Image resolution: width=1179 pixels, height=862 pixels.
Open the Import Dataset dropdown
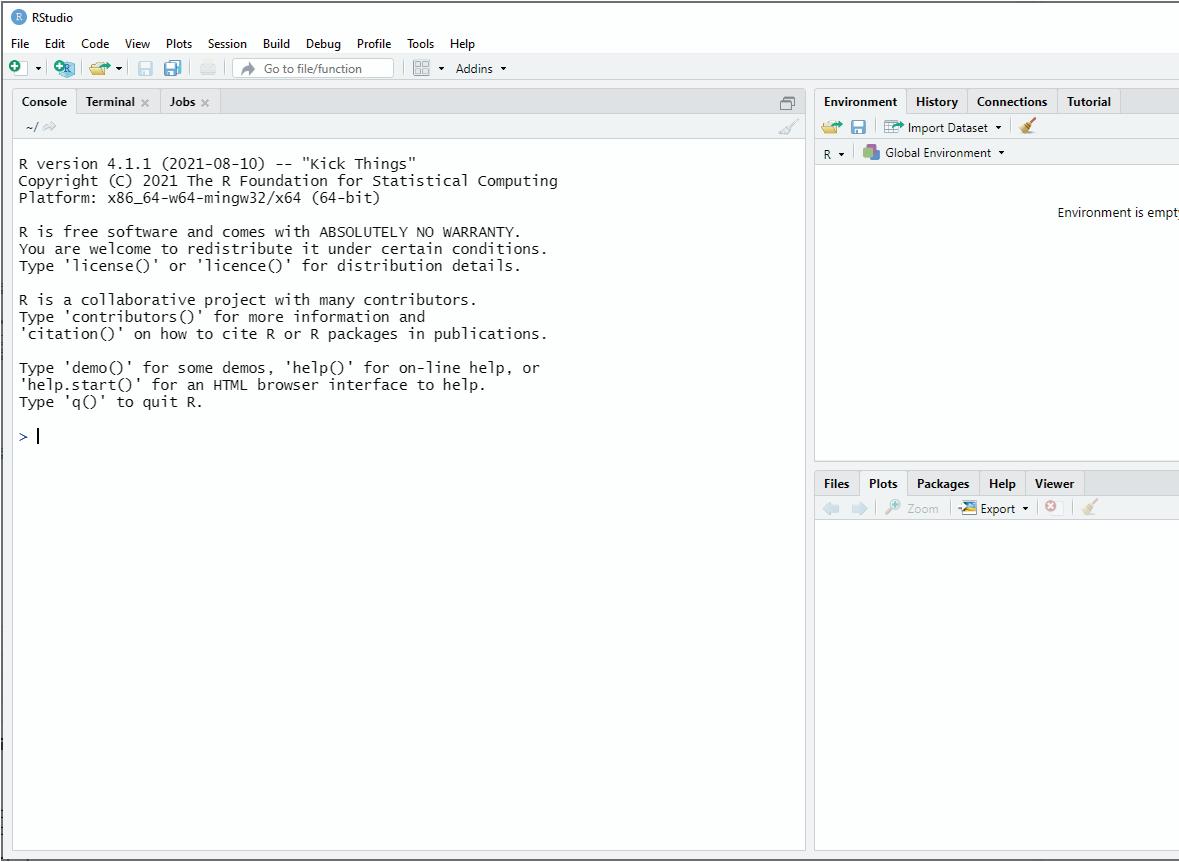(x=943, y=127)
